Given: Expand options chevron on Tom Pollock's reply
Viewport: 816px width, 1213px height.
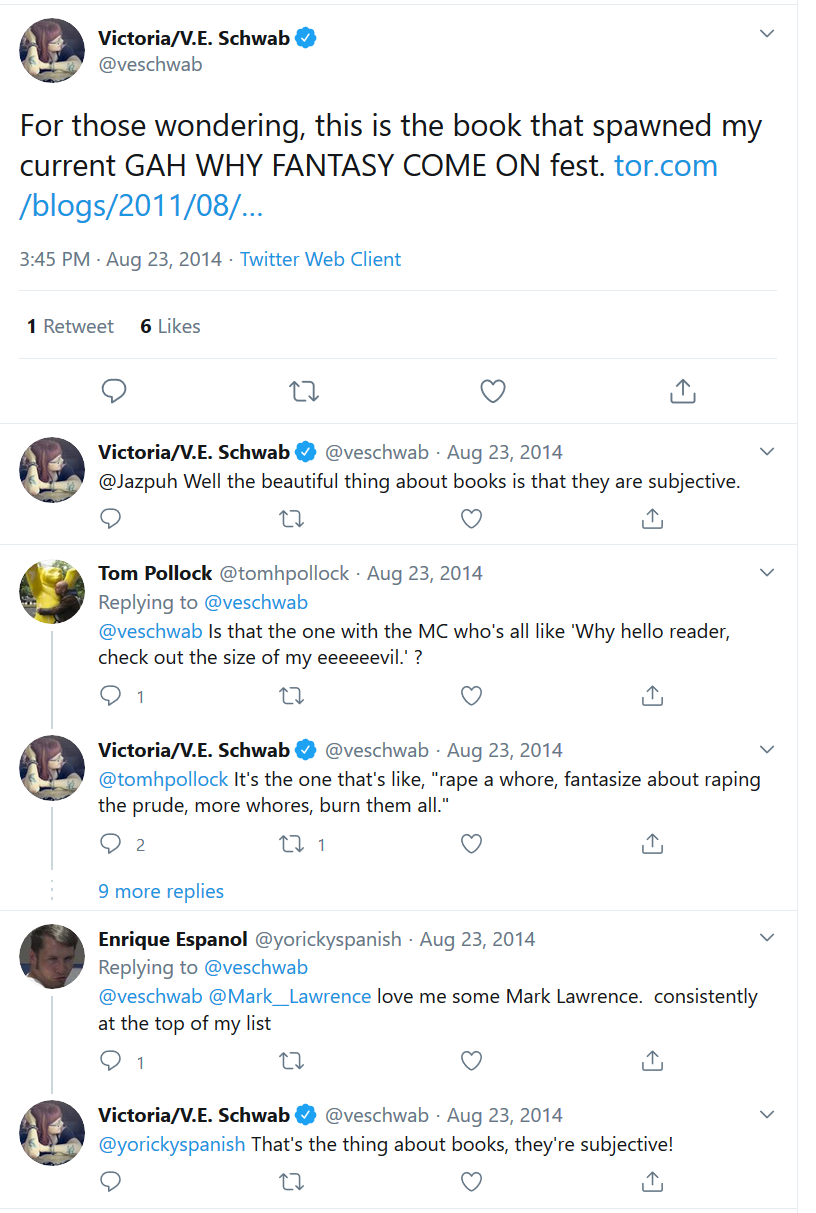Looking at the screenshot, I should point(767,573).
